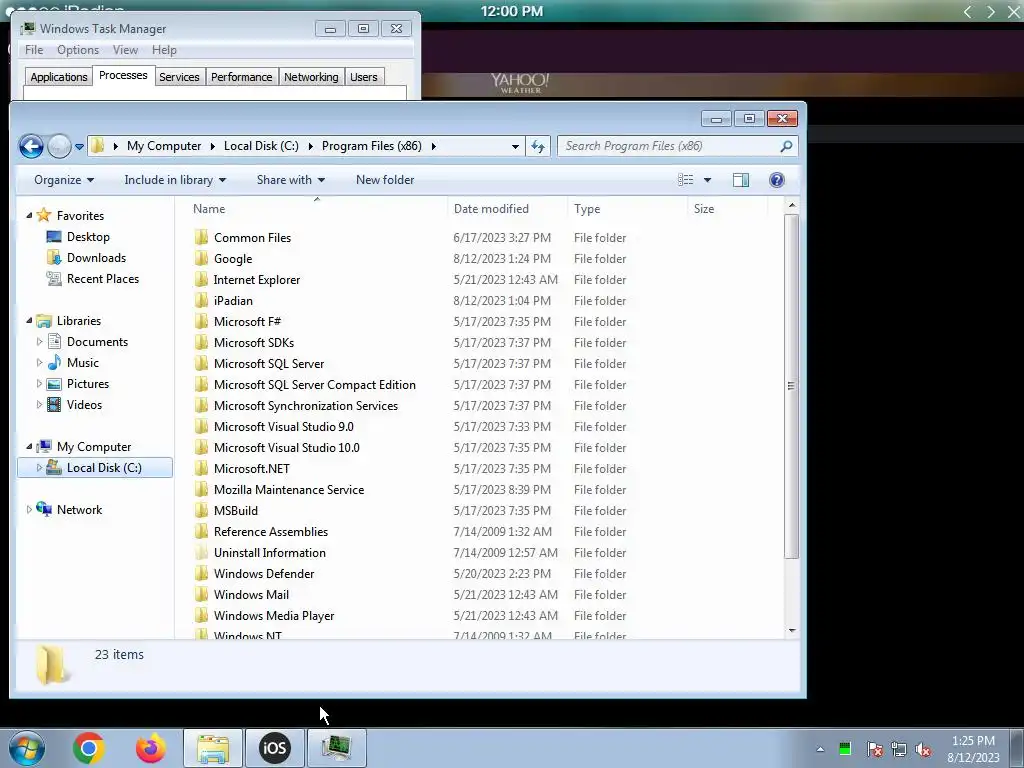Select the Mozilla Maintenance Service folder icon
Screen dimensions: 1024x768
[x=201, y=489]
